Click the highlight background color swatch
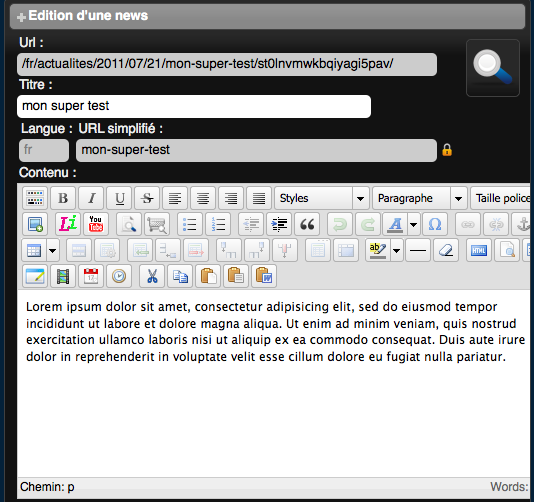Viewport: 534px width, 502px height. tap(378, 251)
